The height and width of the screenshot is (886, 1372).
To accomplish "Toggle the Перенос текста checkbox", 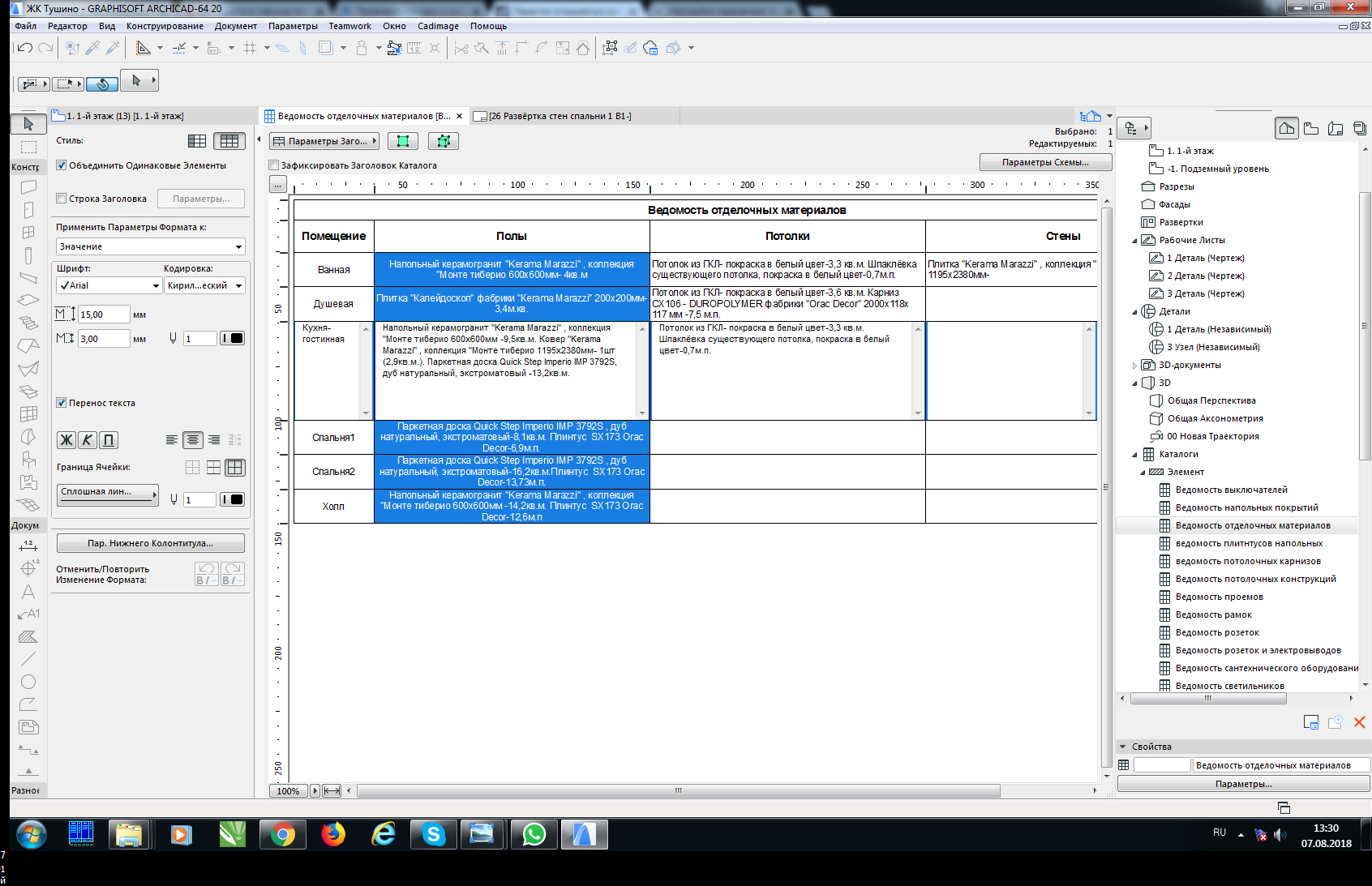I will [x=61, y=403].
